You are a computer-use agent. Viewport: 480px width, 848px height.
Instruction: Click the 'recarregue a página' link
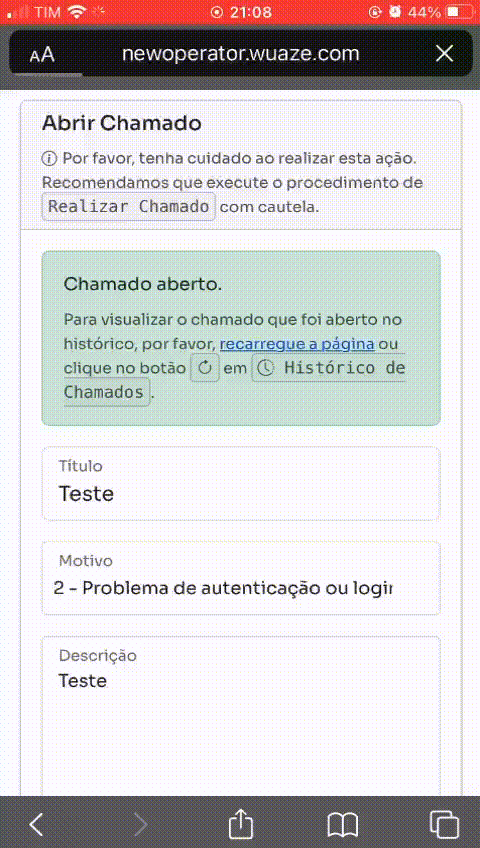pyautogui.click(x=297, y=344)
